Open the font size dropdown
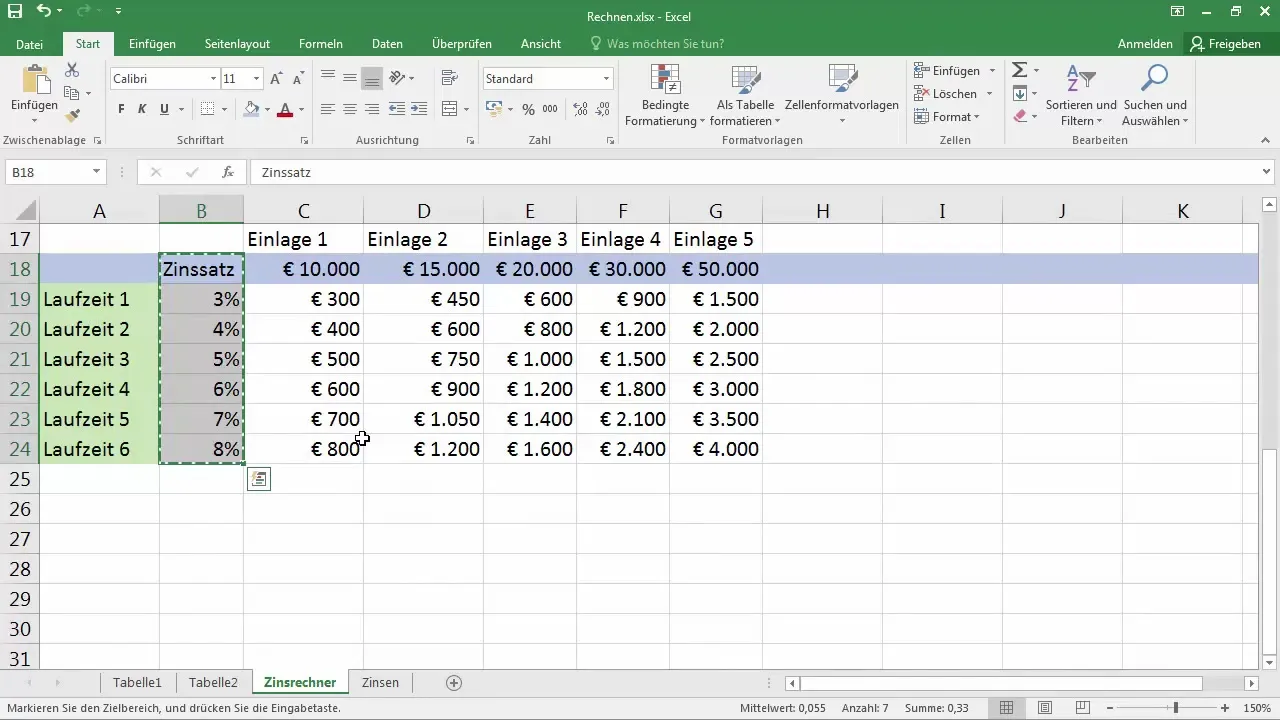 (257, 78)
